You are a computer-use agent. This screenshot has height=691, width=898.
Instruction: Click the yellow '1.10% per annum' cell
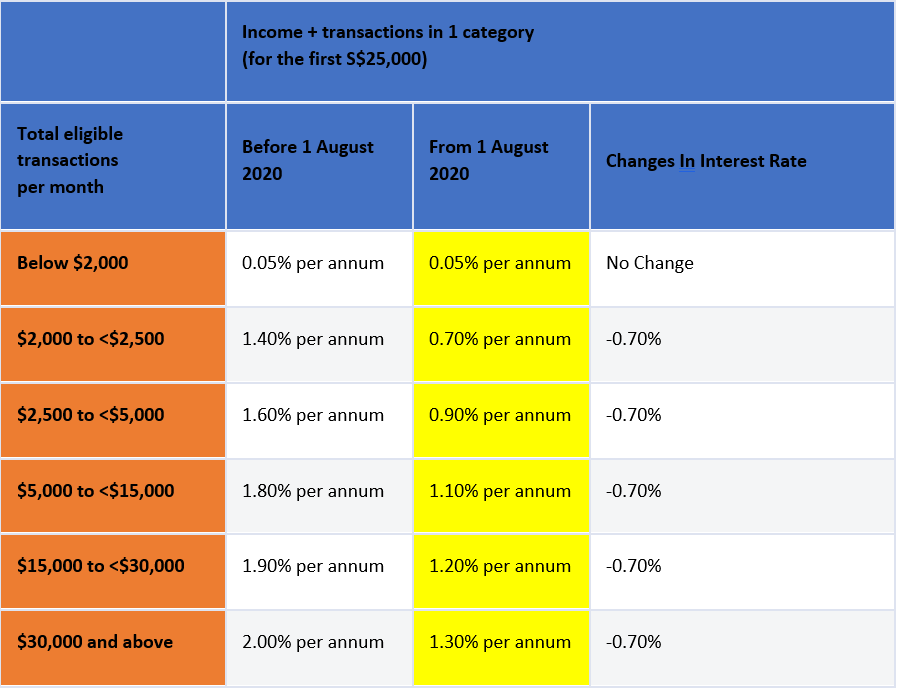500,491
